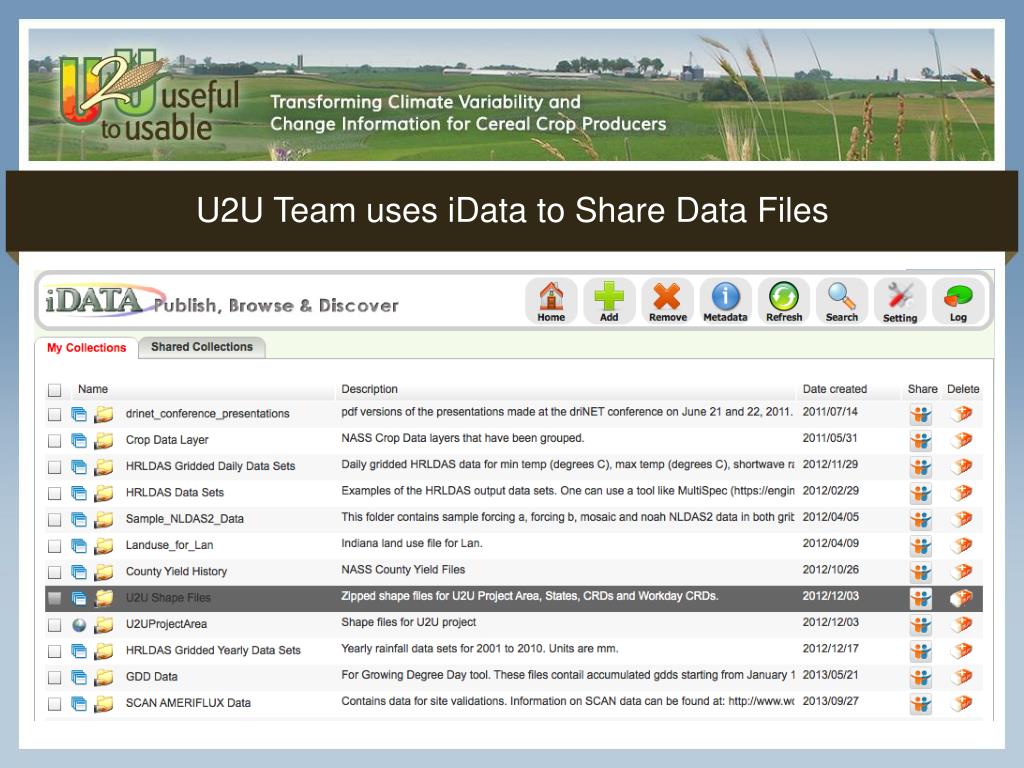Sort by the Date created column
This screenshot has width=1024, height=768.
coord(835,389)
